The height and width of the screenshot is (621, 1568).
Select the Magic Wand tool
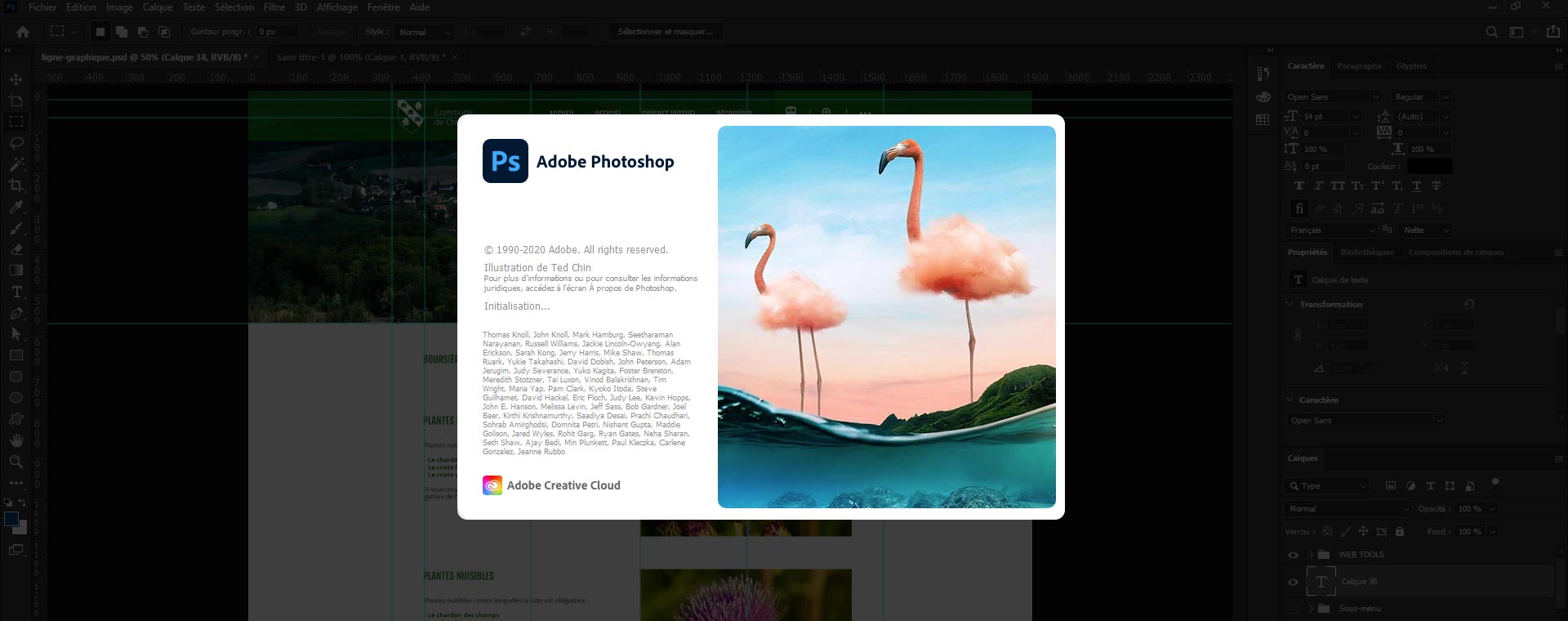click(16, 164)
